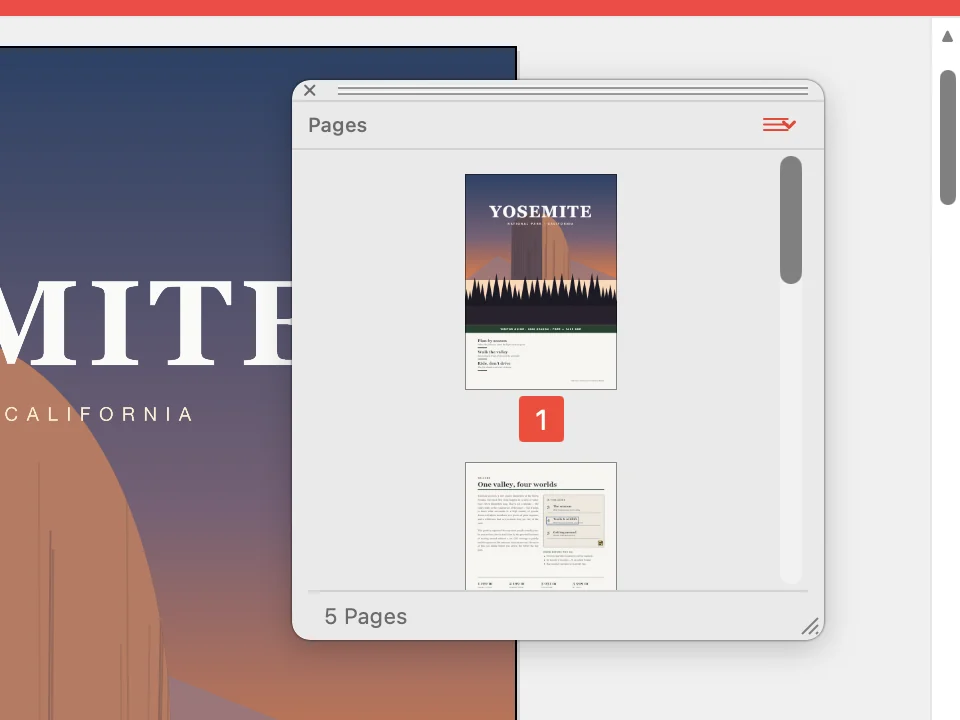Select the 'One valley, four worlds' page thumbnail

point(541,526)
